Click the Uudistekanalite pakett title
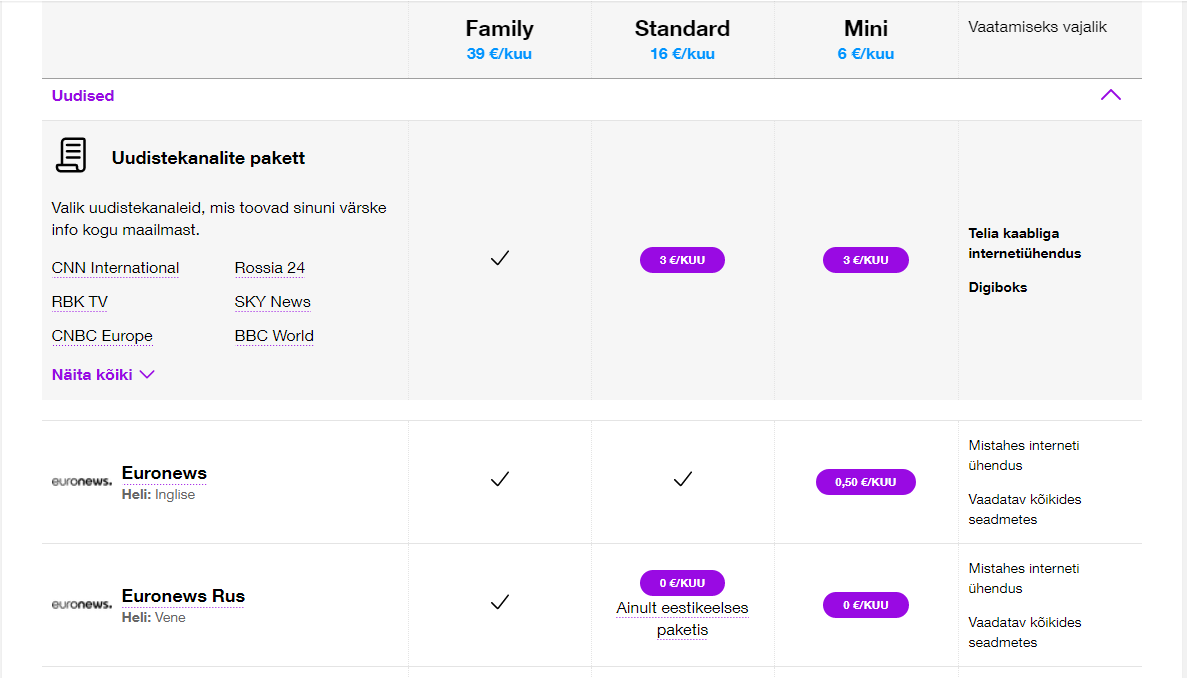1187x678 pixels. point(208,158)
